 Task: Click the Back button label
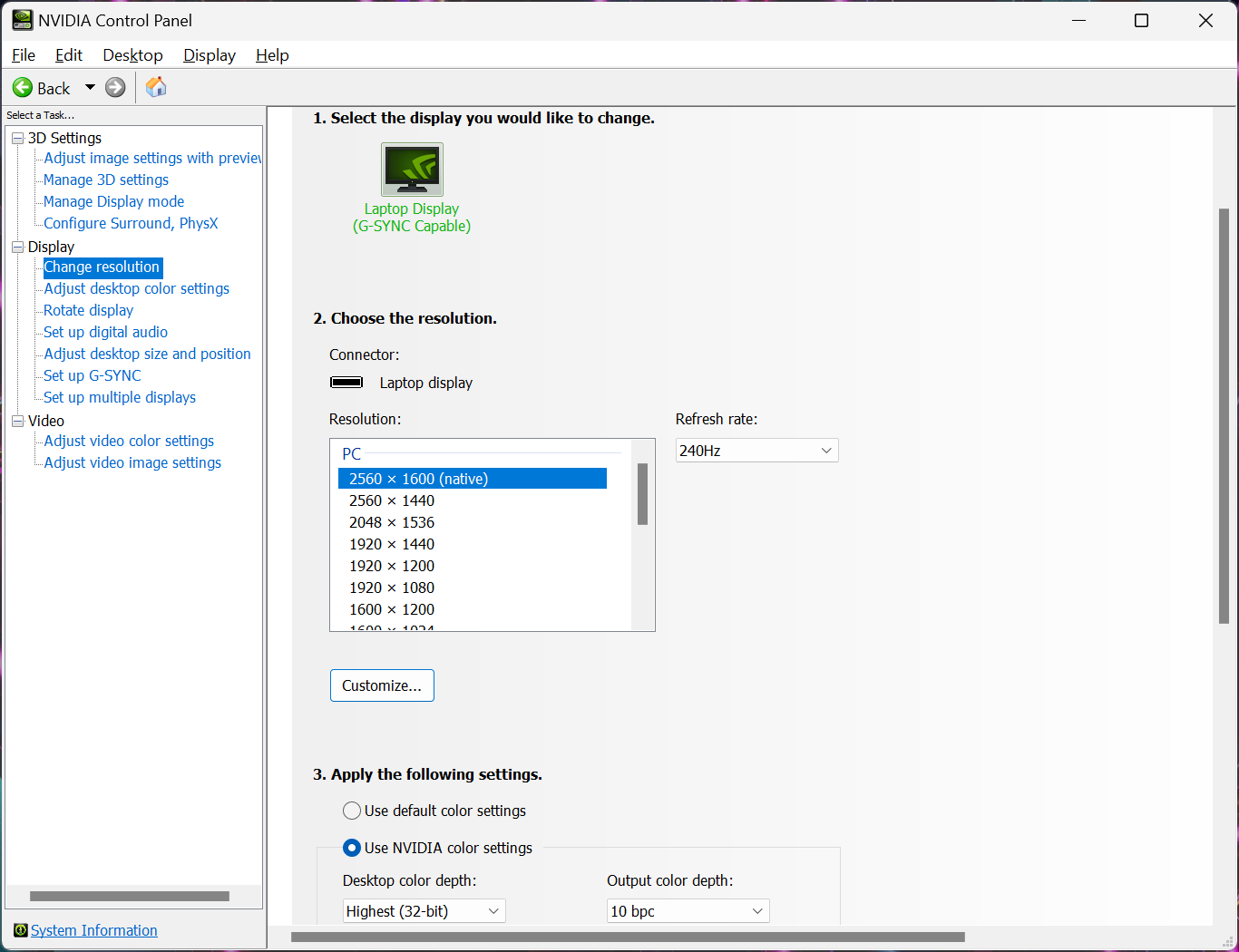[54, 88]
